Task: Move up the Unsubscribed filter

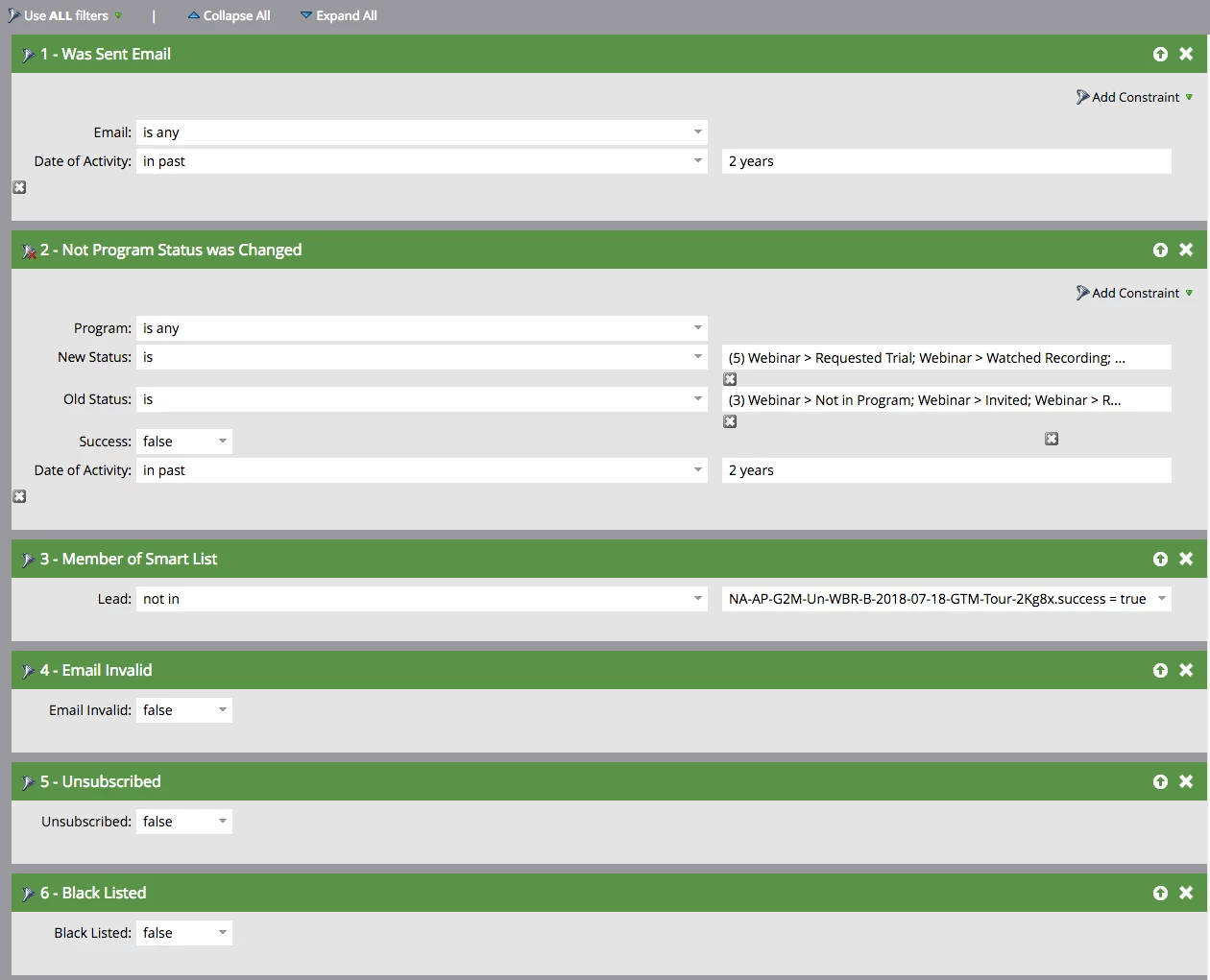Action: (1160, 781)
